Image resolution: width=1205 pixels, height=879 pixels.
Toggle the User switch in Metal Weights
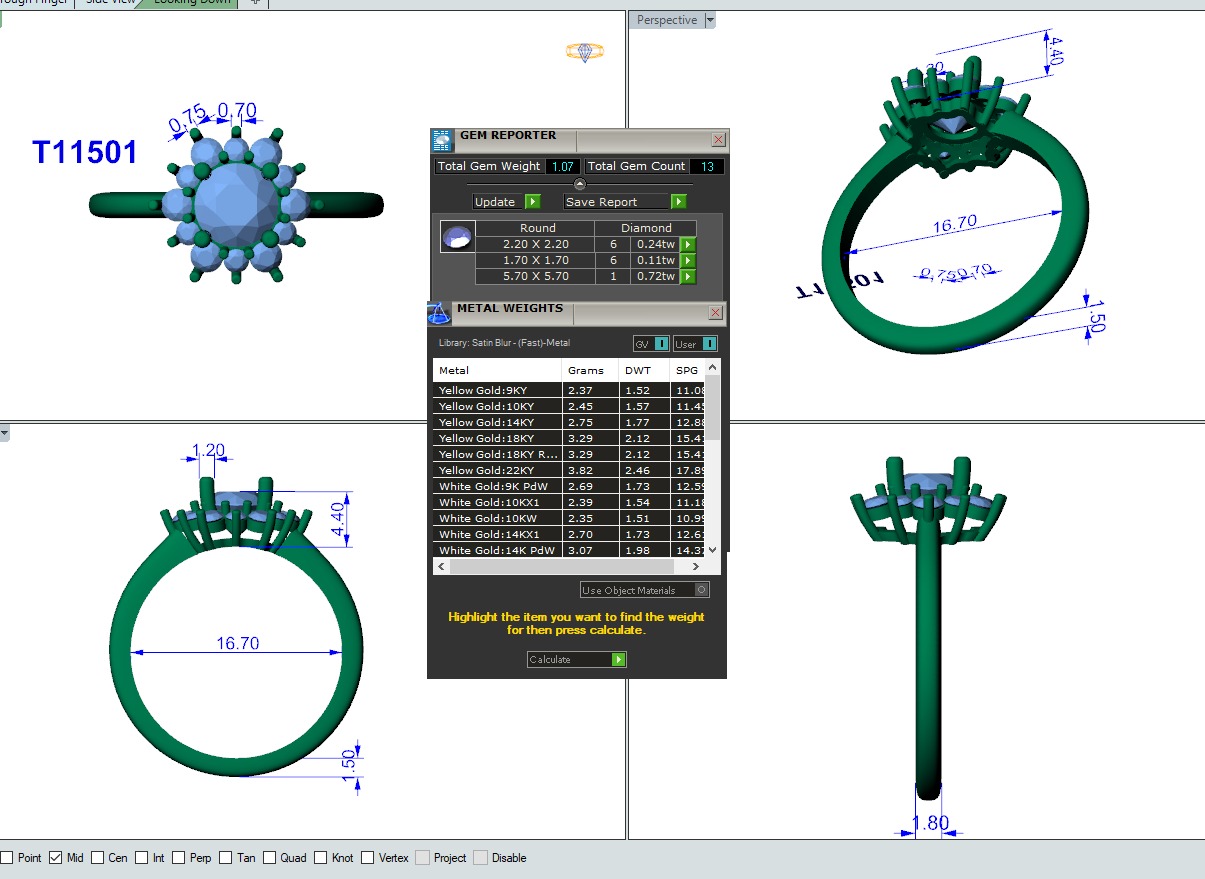695,344
